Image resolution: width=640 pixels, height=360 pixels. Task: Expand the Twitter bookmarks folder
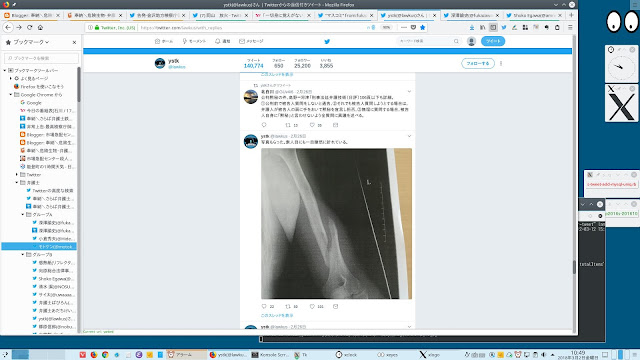click(x=17, y=174)
